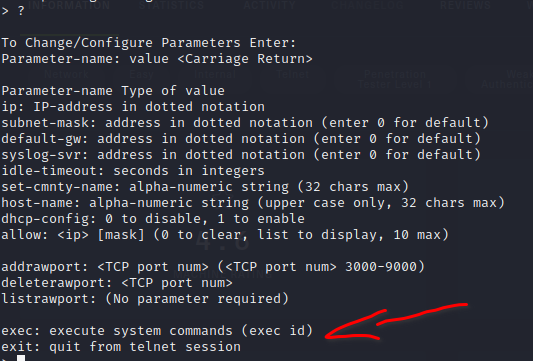Click the Telnet tag

[x=293, y=74]
